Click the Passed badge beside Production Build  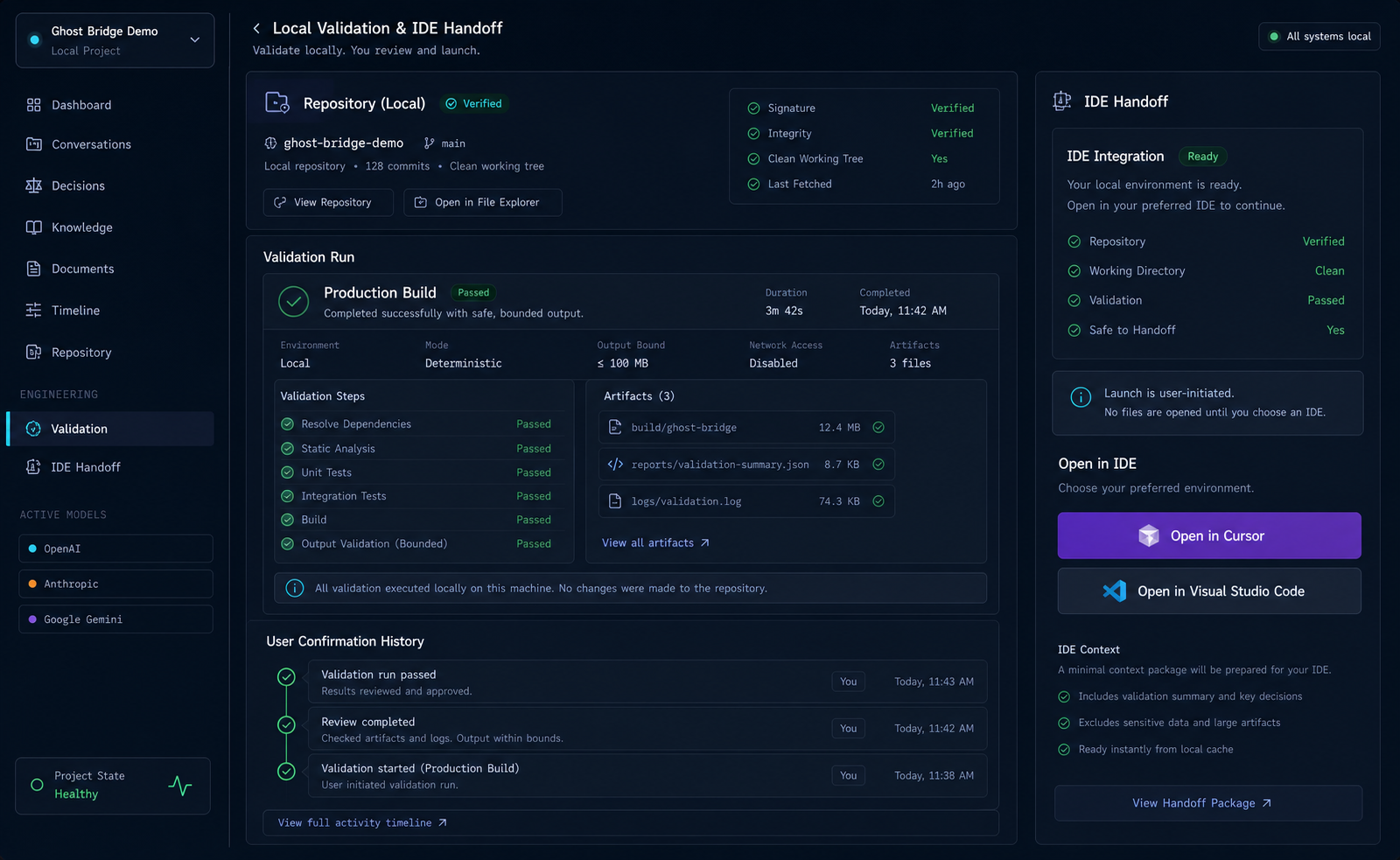tap(473, 293)
